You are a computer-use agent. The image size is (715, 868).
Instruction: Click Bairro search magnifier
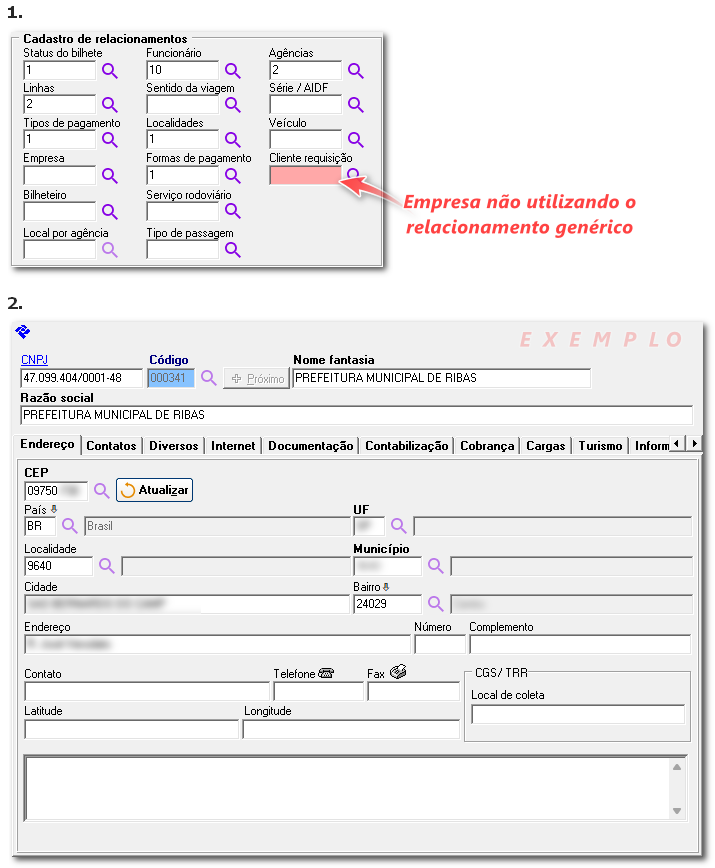(x=436, y=604)
